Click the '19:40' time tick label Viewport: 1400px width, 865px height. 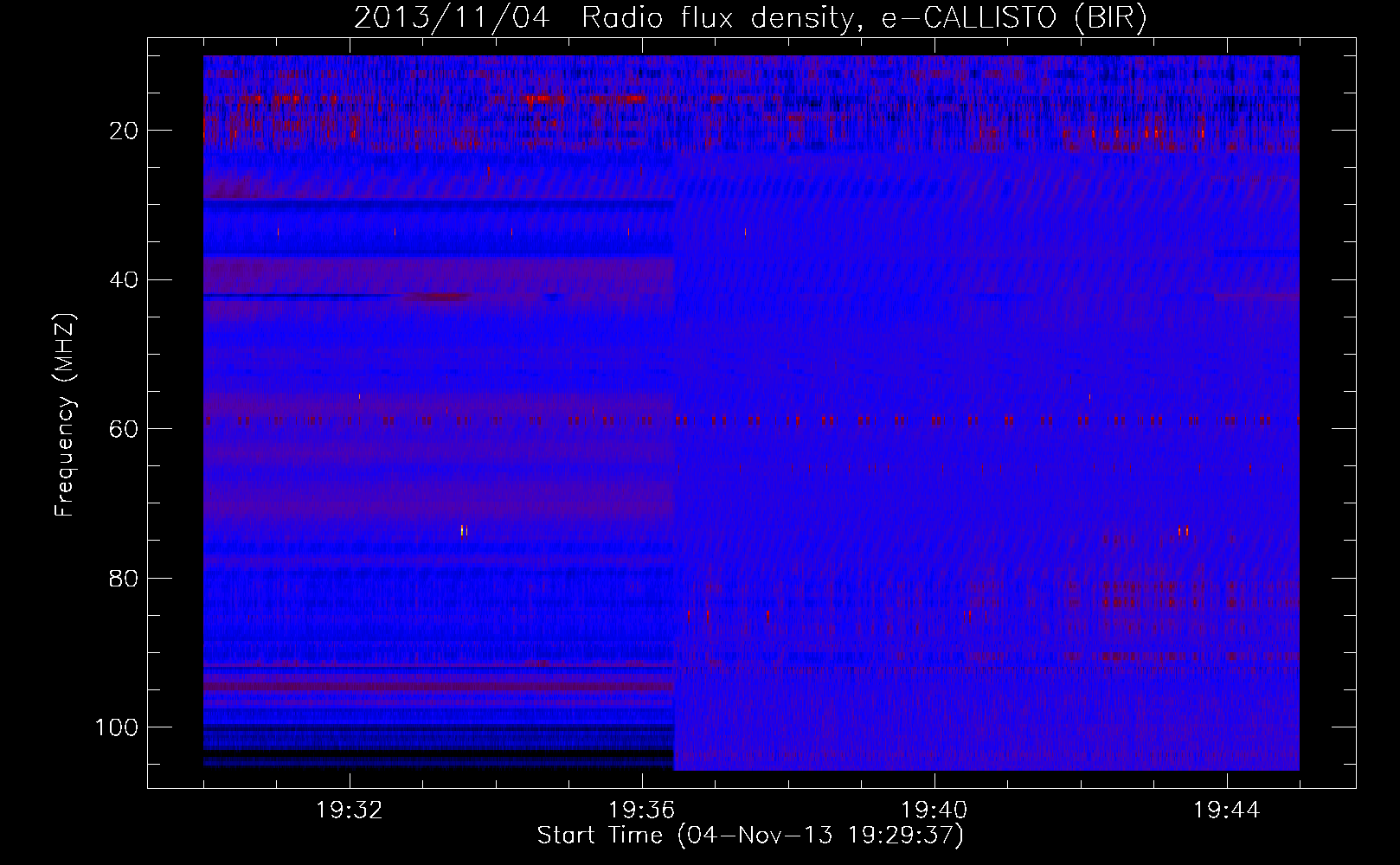tap(934, 811)
